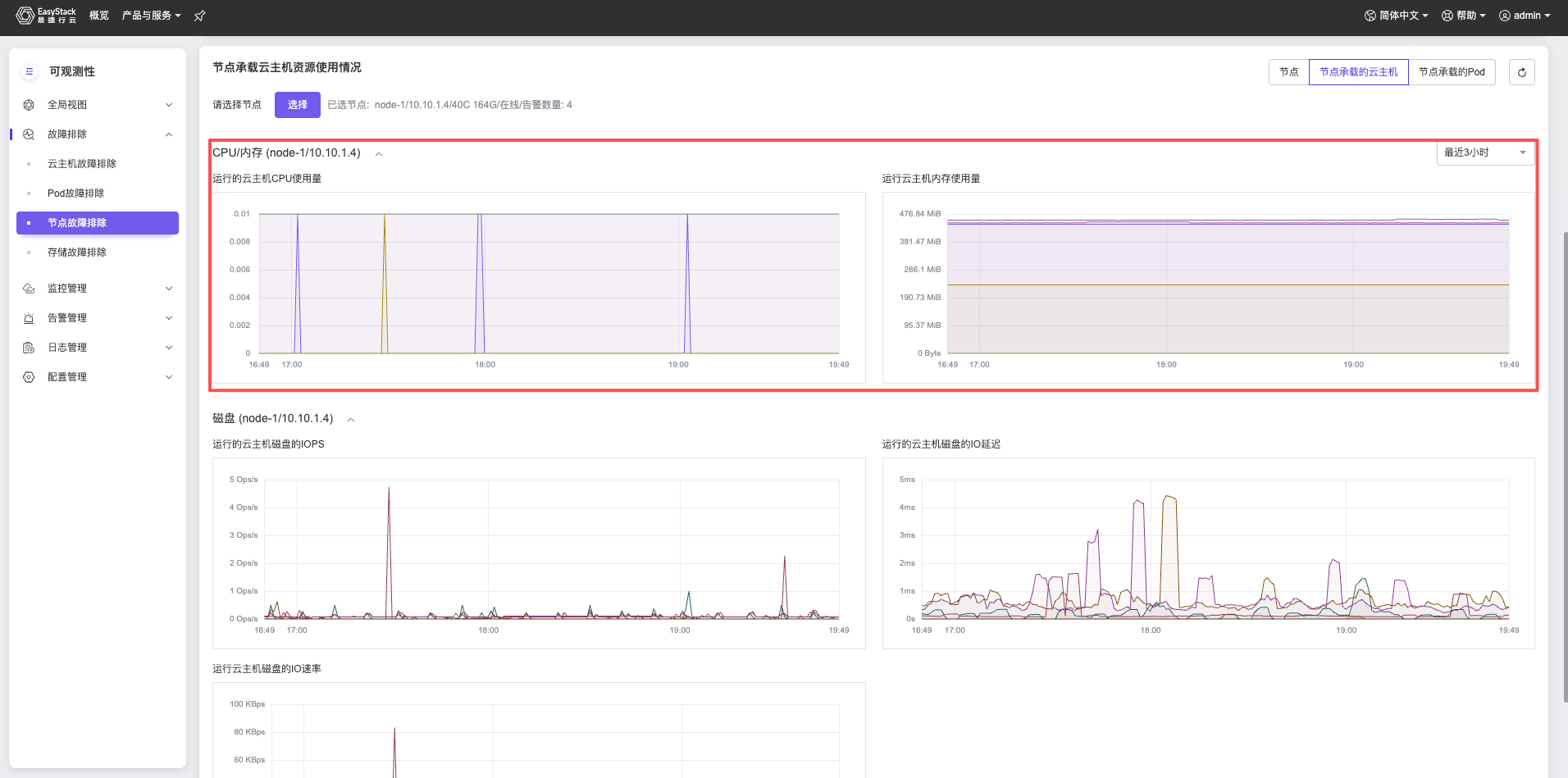1568x778 pixels.
Task: Click the selected node info text node-1/10.10.1.4
Action: pos(473,105)
